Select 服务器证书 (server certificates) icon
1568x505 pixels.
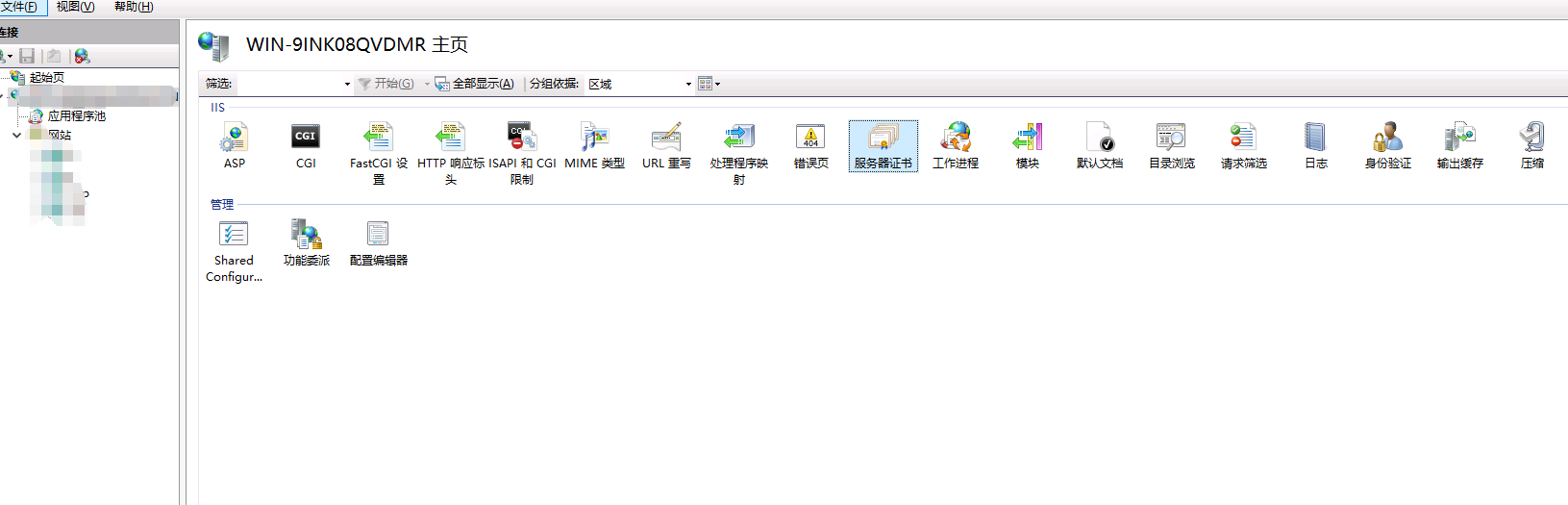pos(883,146)
